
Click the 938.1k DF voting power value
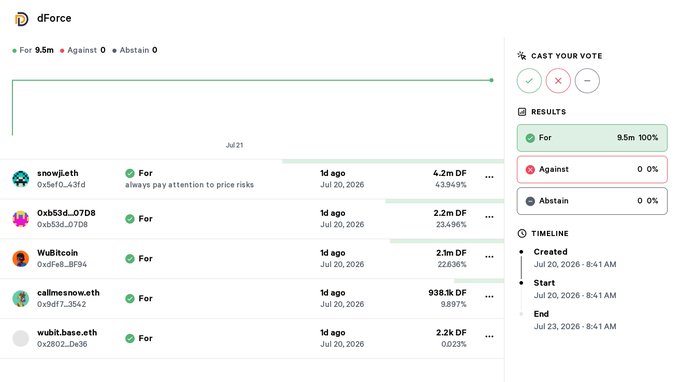(448, 293)
